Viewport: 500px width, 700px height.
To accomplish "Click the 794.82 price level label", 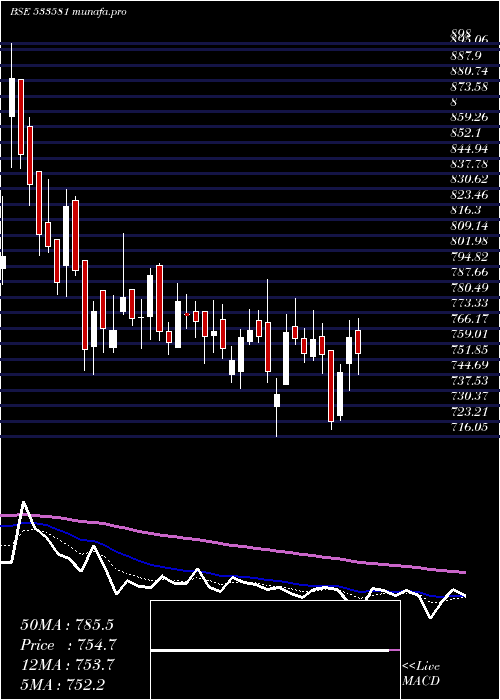I will click(x=469, y=257).
